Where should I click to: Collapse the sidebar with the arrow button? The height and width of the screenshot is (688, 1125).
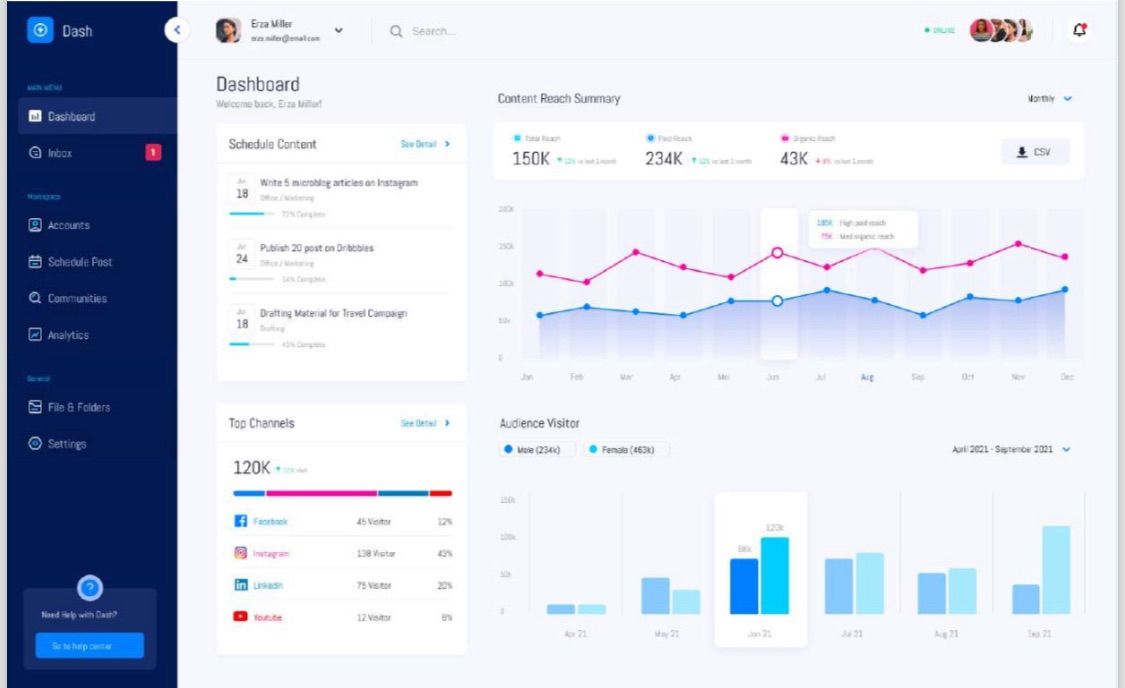coord(177,30)
